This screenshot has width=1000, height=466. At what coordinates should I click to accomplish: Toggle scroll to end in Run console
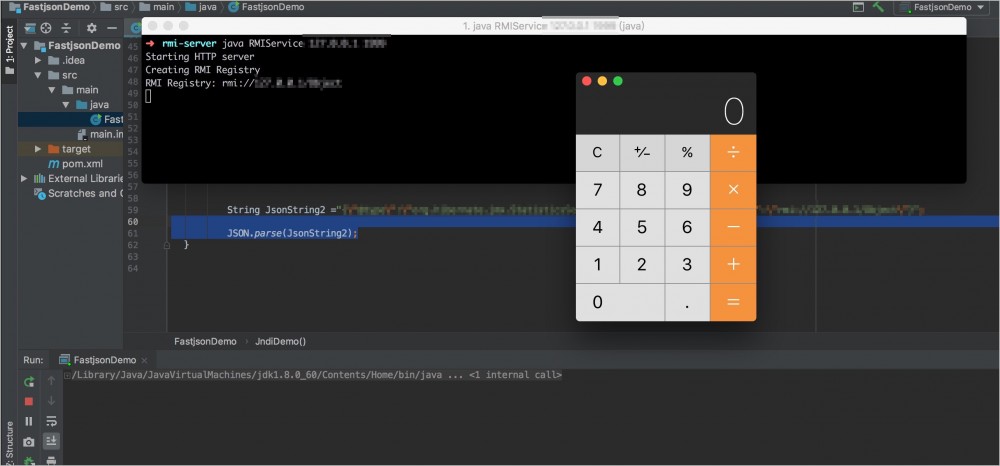pos(52,441)
